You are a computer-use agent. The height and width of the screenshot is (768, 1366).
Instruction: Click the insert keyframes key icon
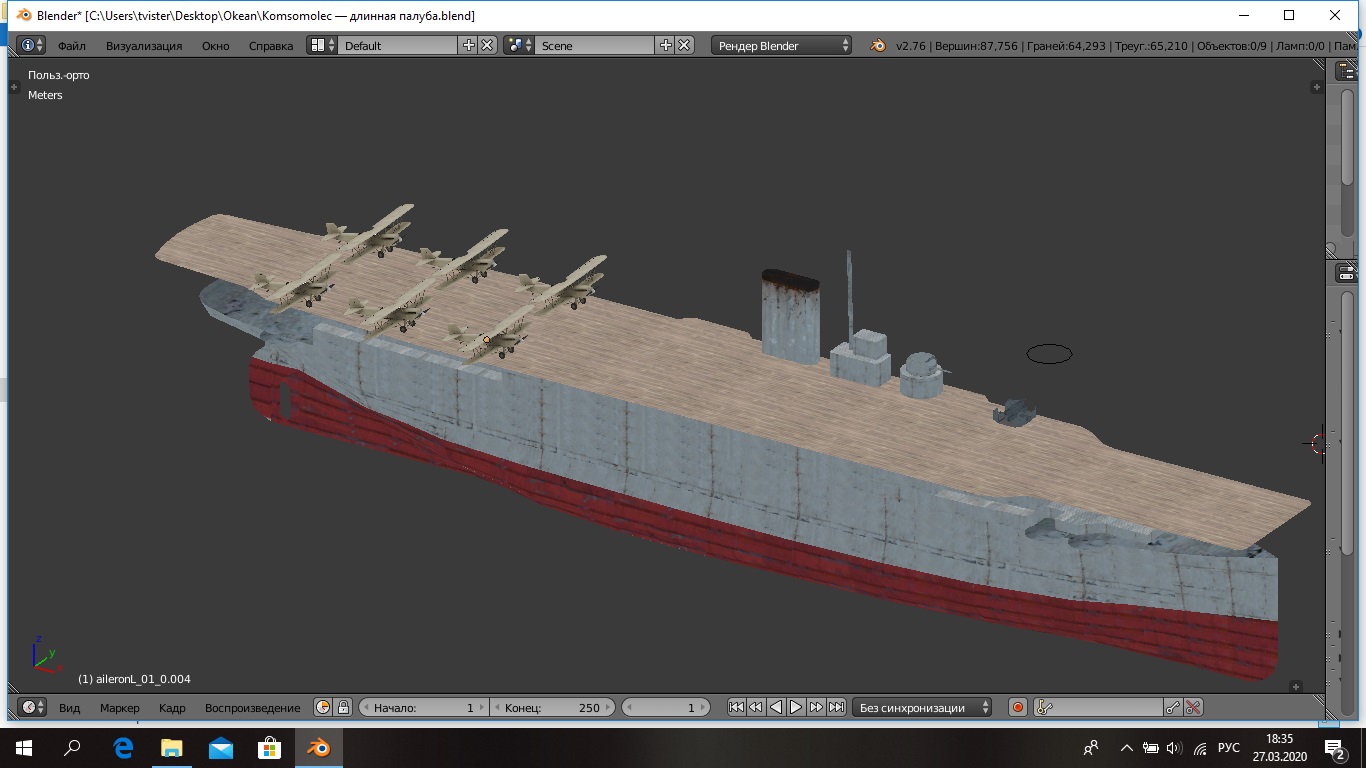(x=1173, y=707)
